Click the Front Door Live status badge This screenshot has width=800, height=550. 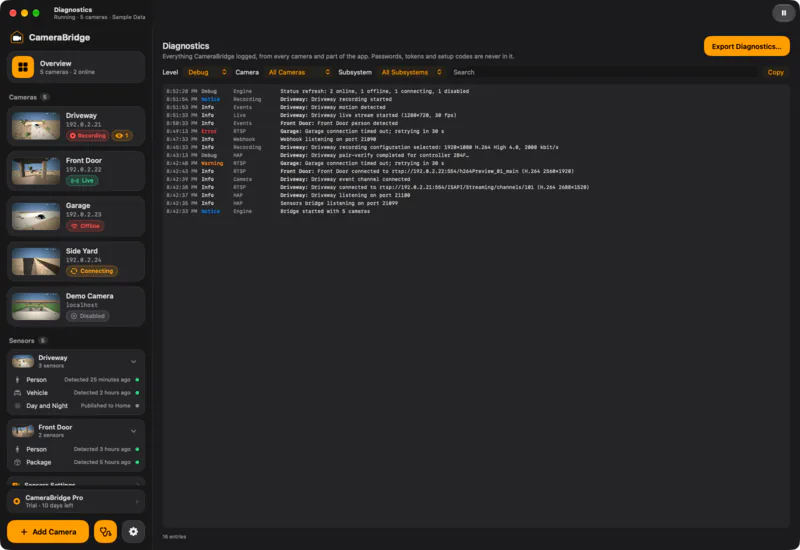82,181
